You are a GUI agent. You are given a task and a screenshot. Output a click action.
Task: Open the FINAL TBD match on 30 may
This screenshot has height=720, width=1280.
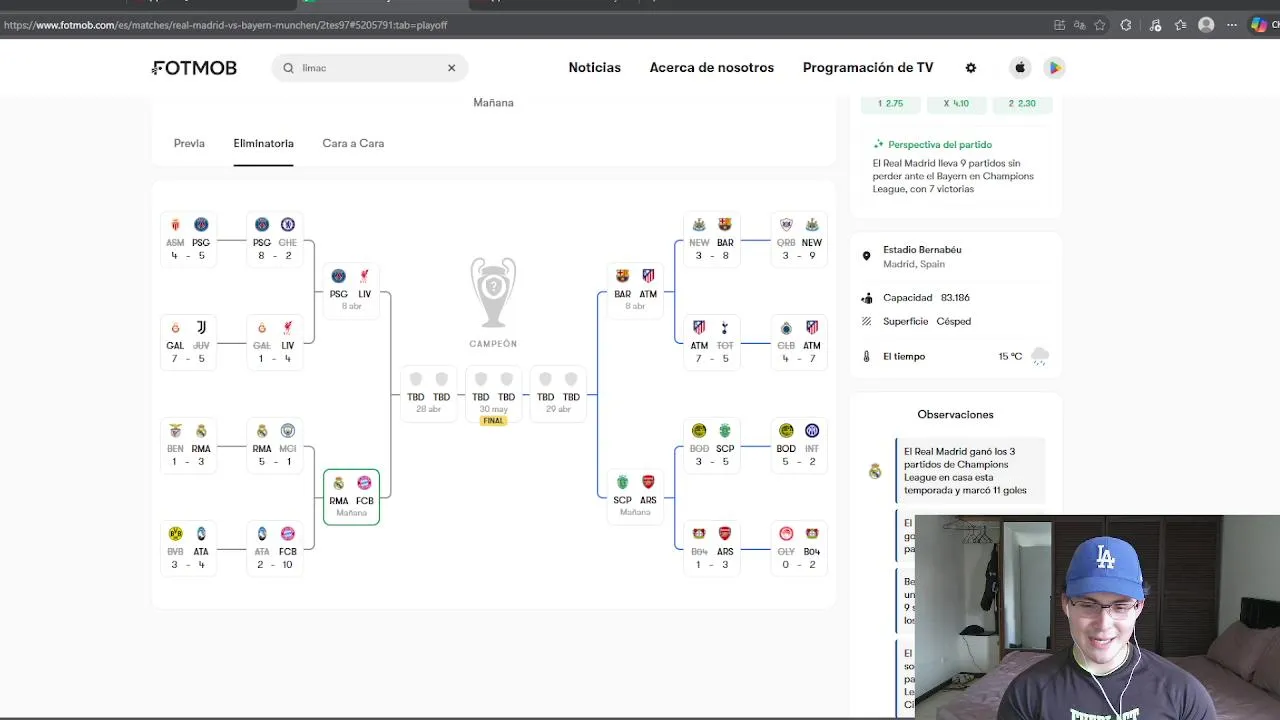pos(493,396)
